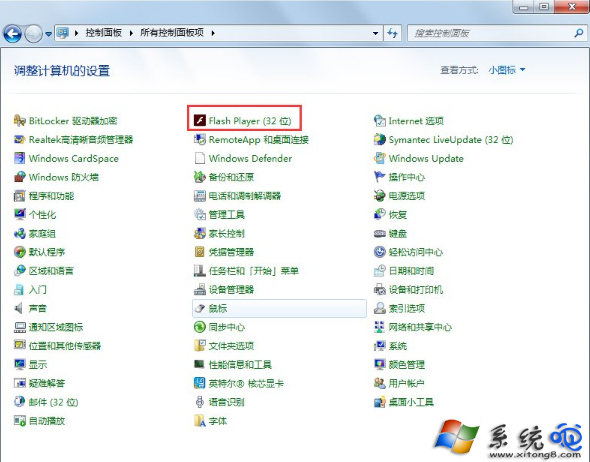Open the 性能信息和工具 link
This screenshot has height=462, width=590.
(x=240, y=365)
